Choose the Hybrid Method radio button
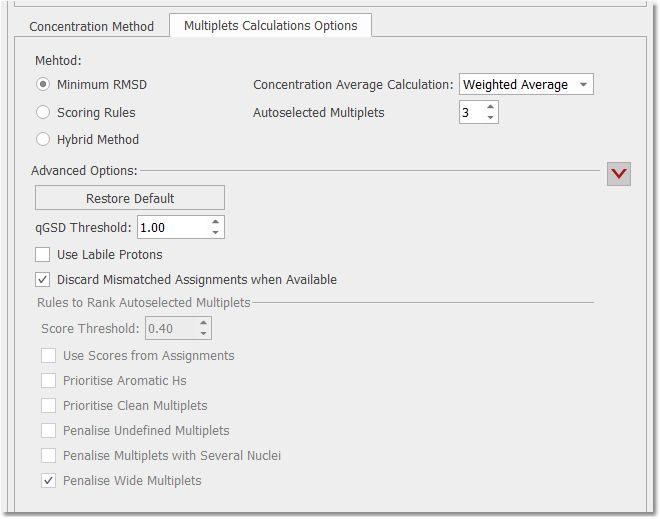This screenshot has width=660, height=519. tap(43, 139)
